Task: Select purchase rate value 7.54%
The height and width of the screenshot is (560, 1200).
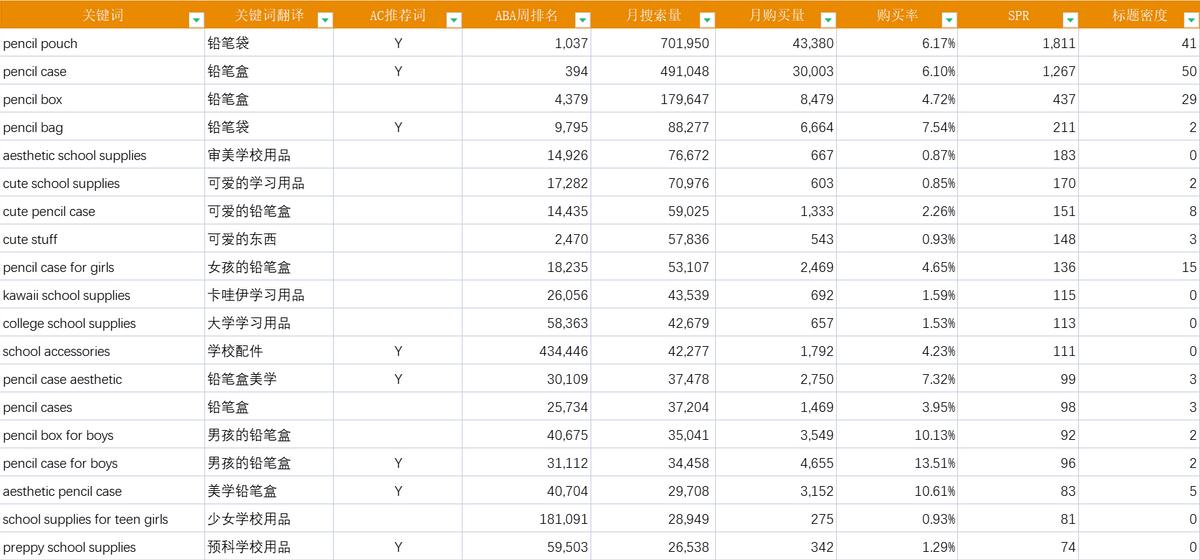Action: point(898,127)
